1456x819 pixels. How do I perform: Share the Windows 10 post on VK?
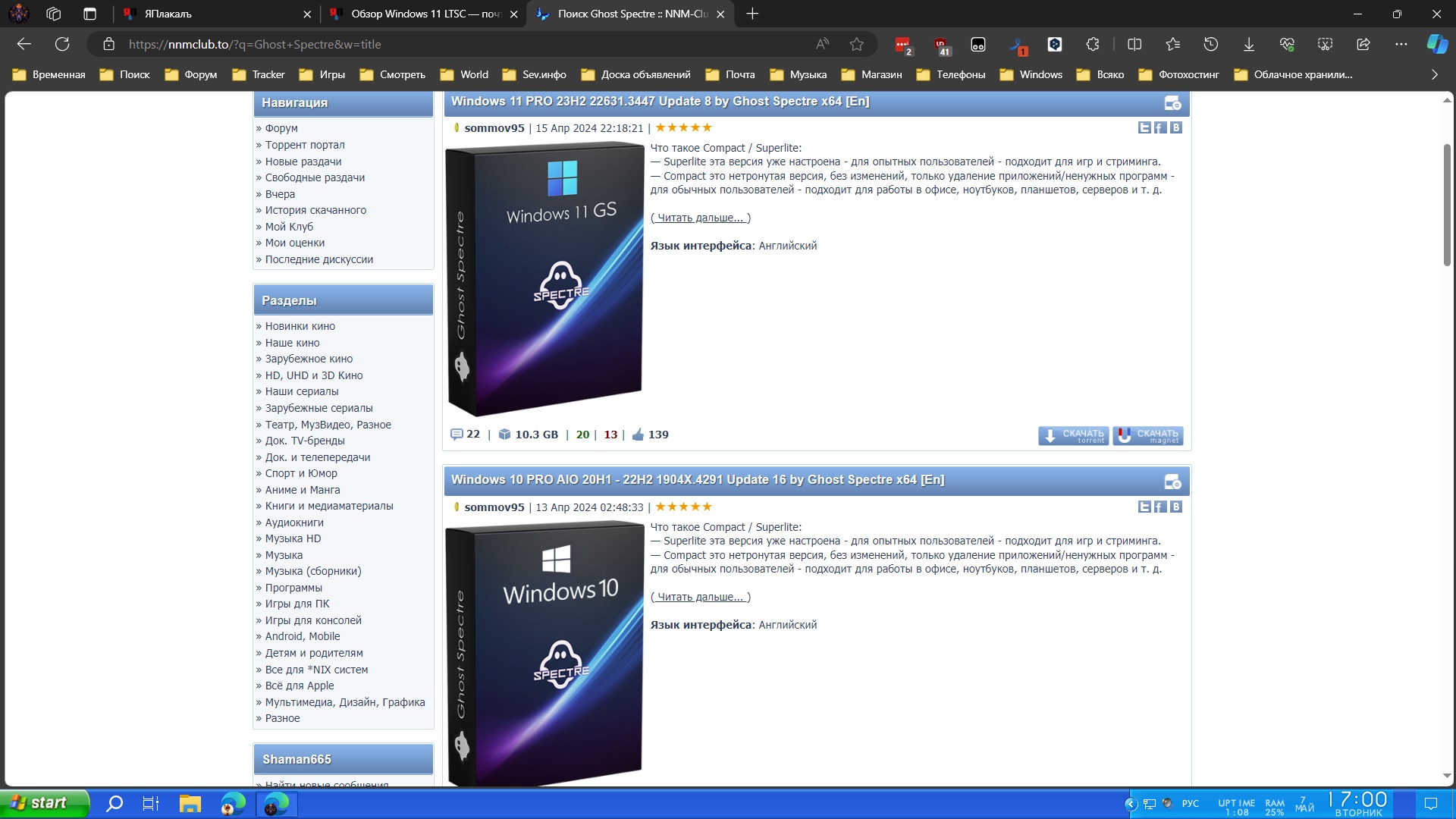click(x=1176, y=507)
